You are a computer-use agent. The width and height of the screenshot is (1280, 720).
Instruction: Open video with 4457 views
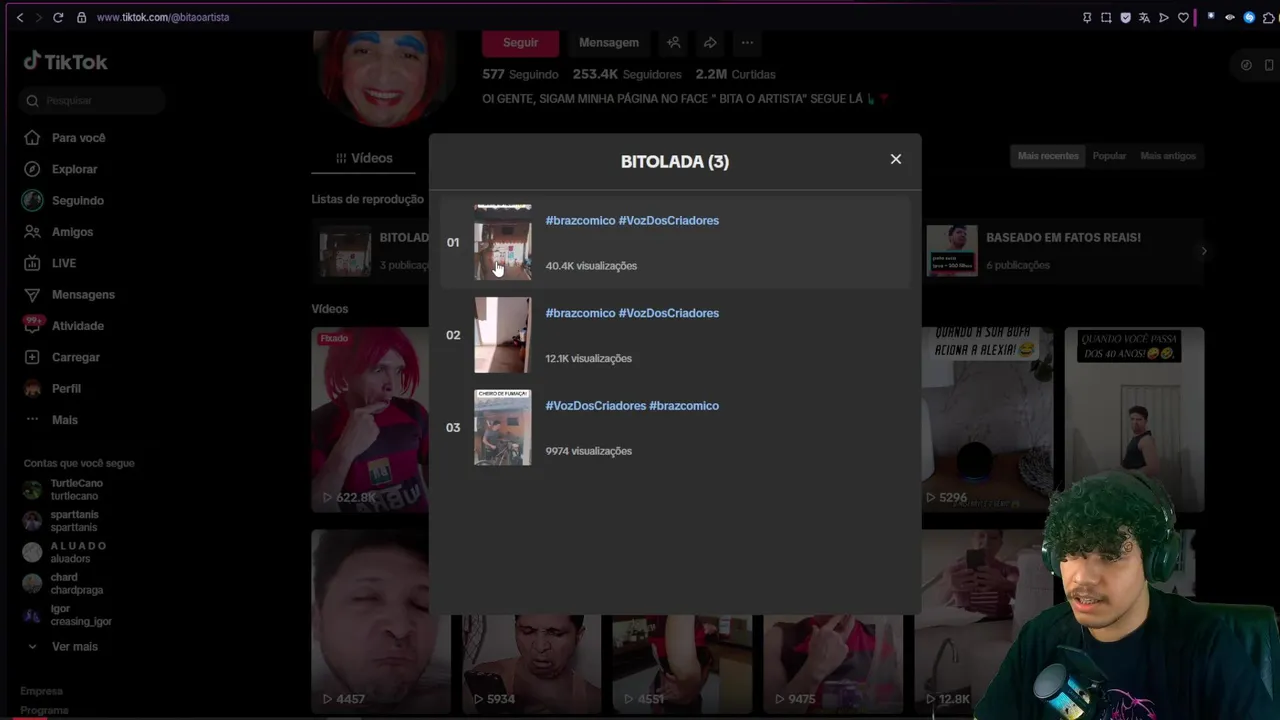380,620
